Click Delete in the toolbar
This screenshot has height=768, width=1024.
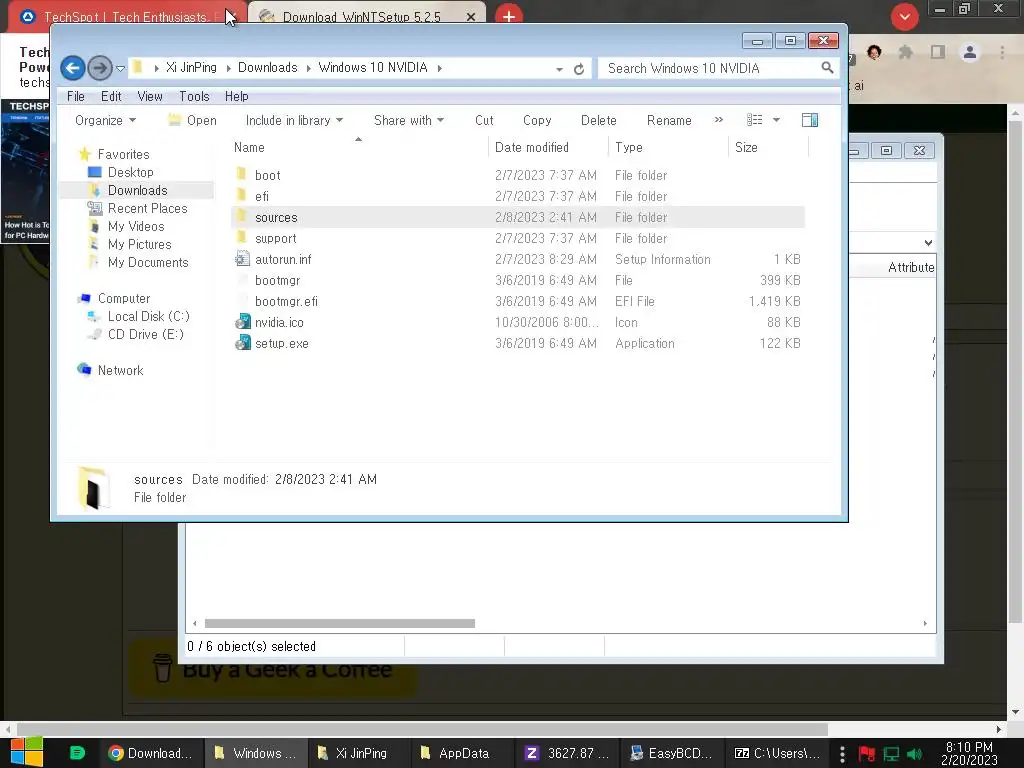[598, 120]
